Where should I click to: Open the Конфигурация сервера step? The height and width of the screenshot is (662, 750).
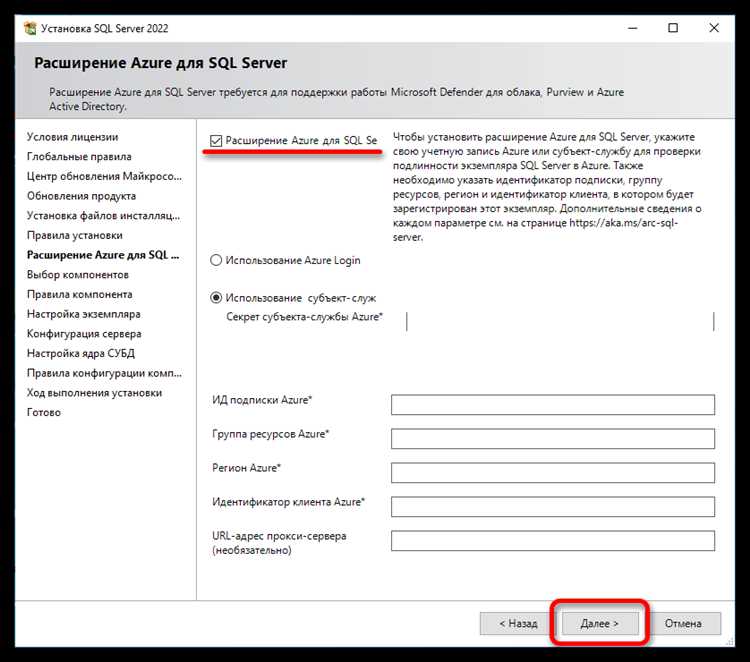point(84,334)
